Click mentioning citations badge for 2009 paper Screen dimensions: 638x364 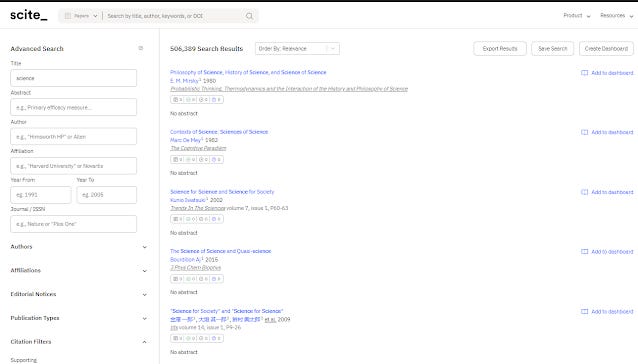tap(203, 338)
